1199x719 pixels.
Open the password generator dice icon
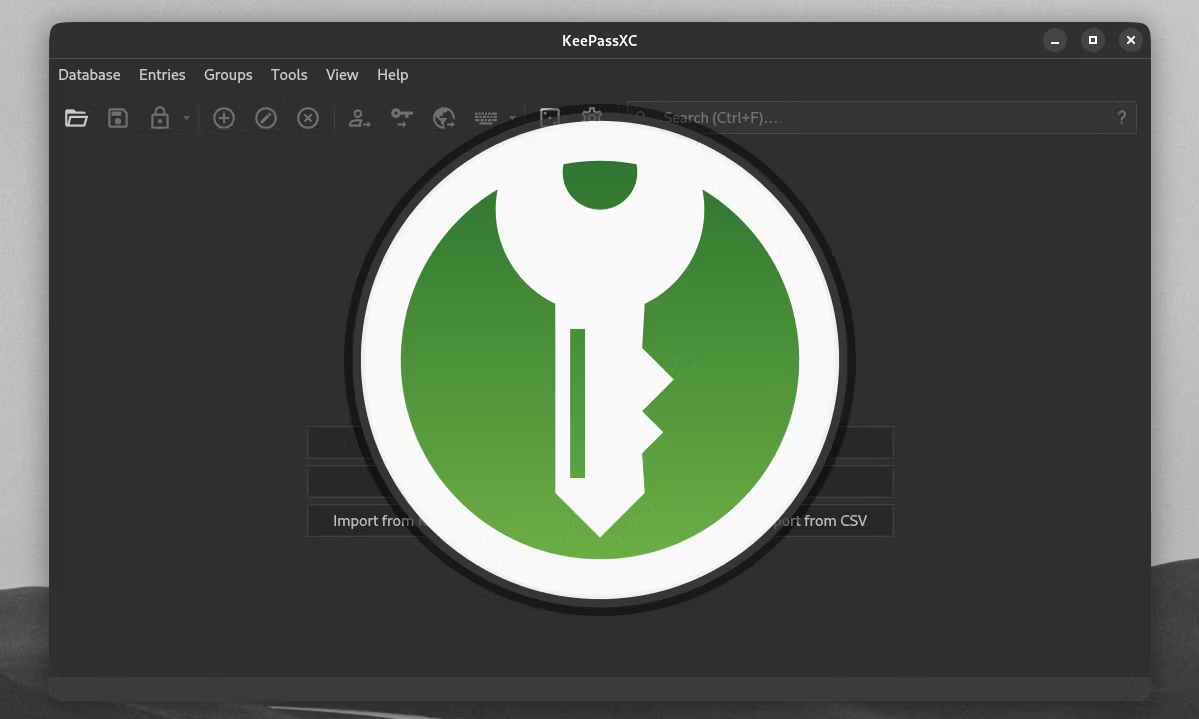coord(549,117)
